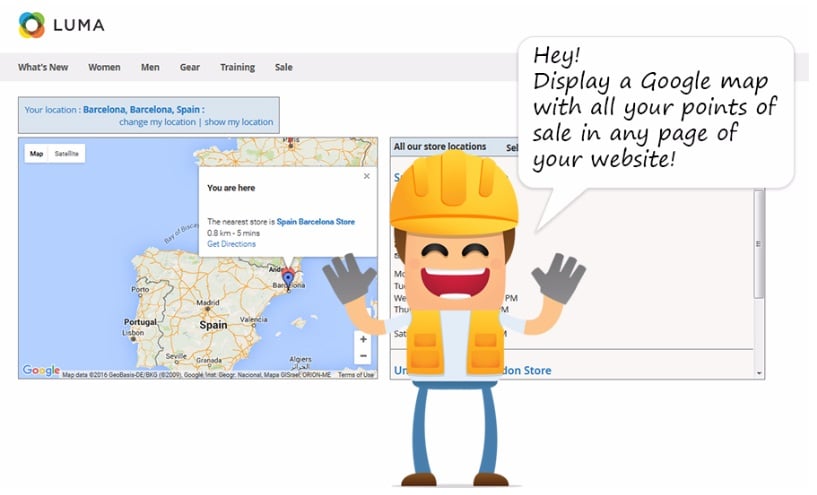The image size is (817, 495).
Task: Click the Portugal label on the map
Action: 140,322
